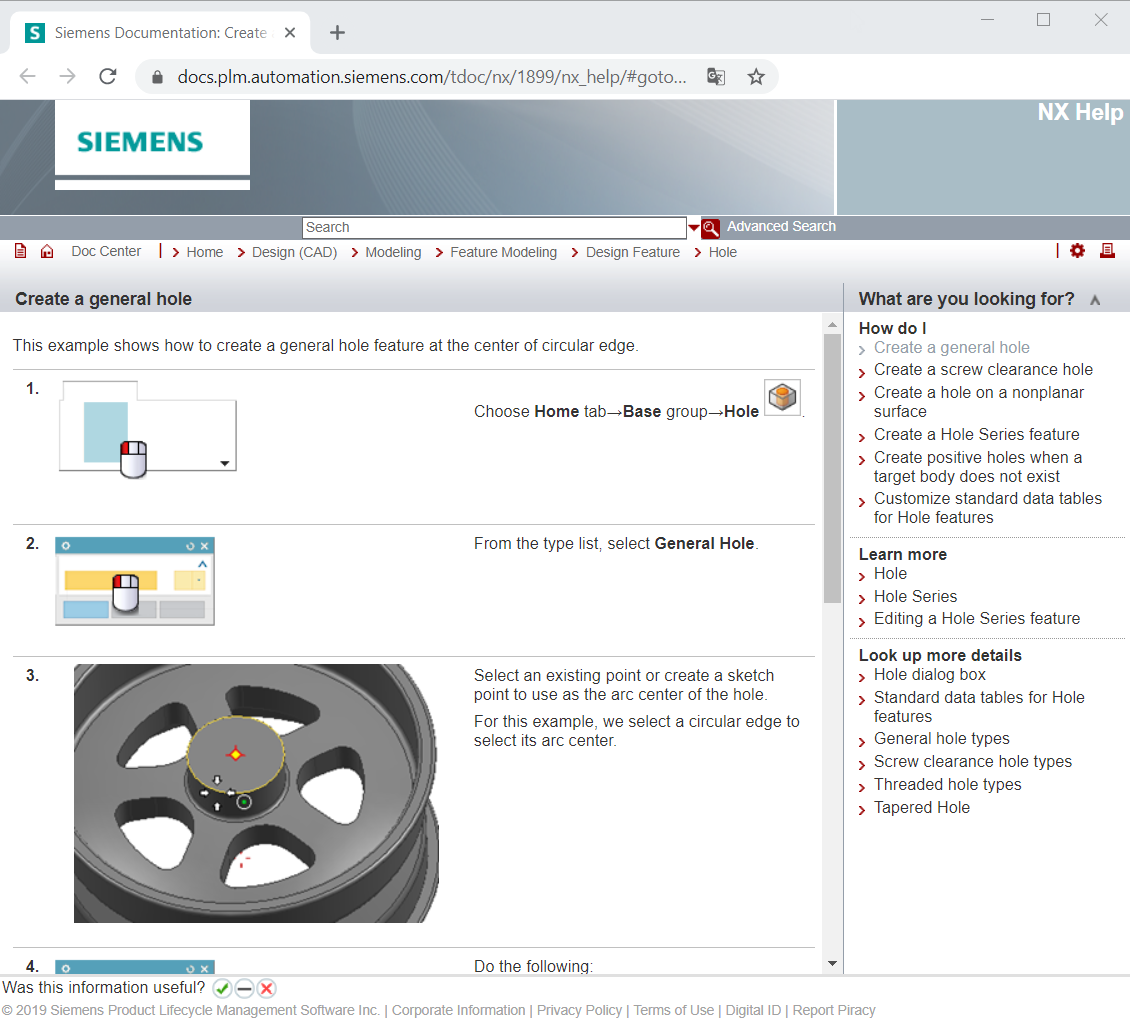Bookmark this page with the star icon

click(x=755, y=76)
